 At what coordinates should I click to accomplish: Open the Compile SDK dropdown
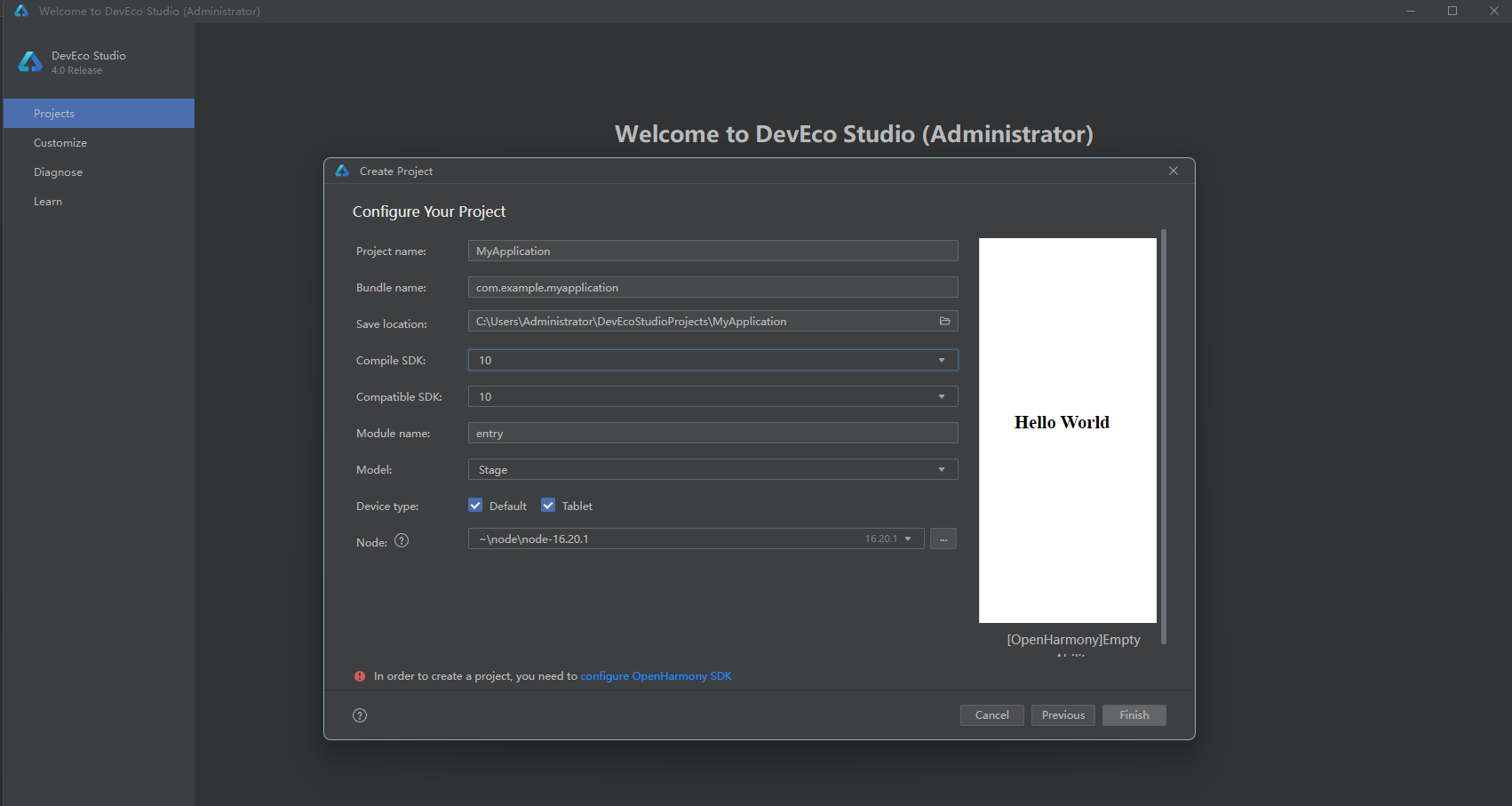coord(712,360)
